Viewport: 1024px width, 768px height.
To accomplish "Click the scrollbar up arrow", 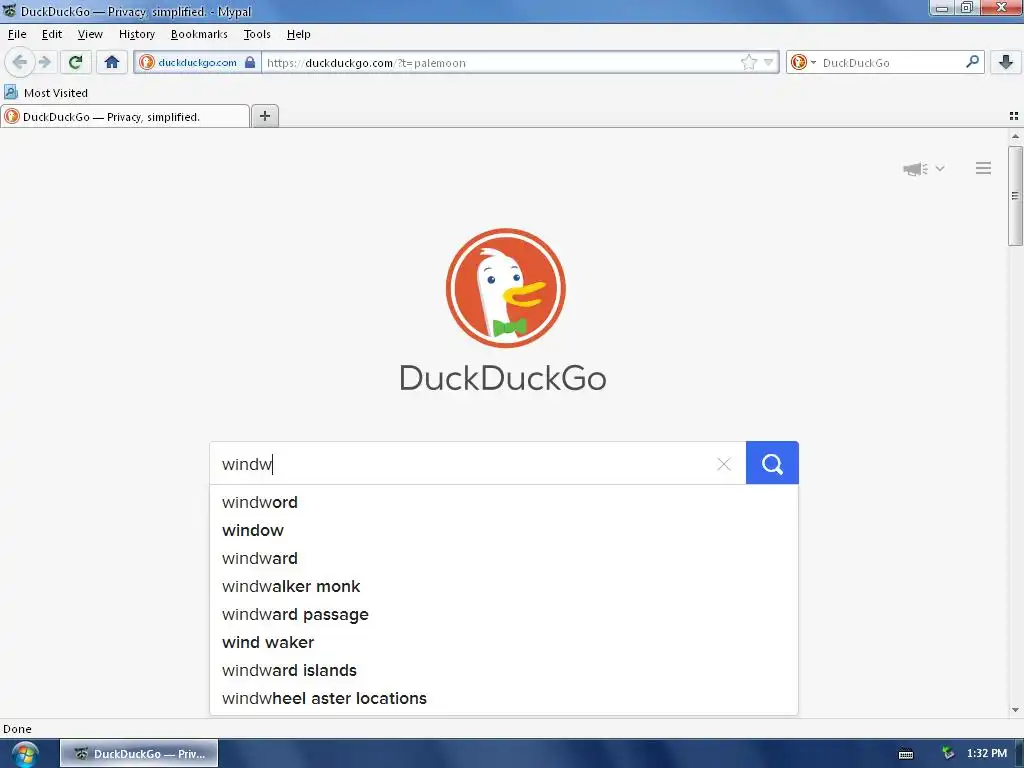I will pyautogui.click(x=1015, y=136).
